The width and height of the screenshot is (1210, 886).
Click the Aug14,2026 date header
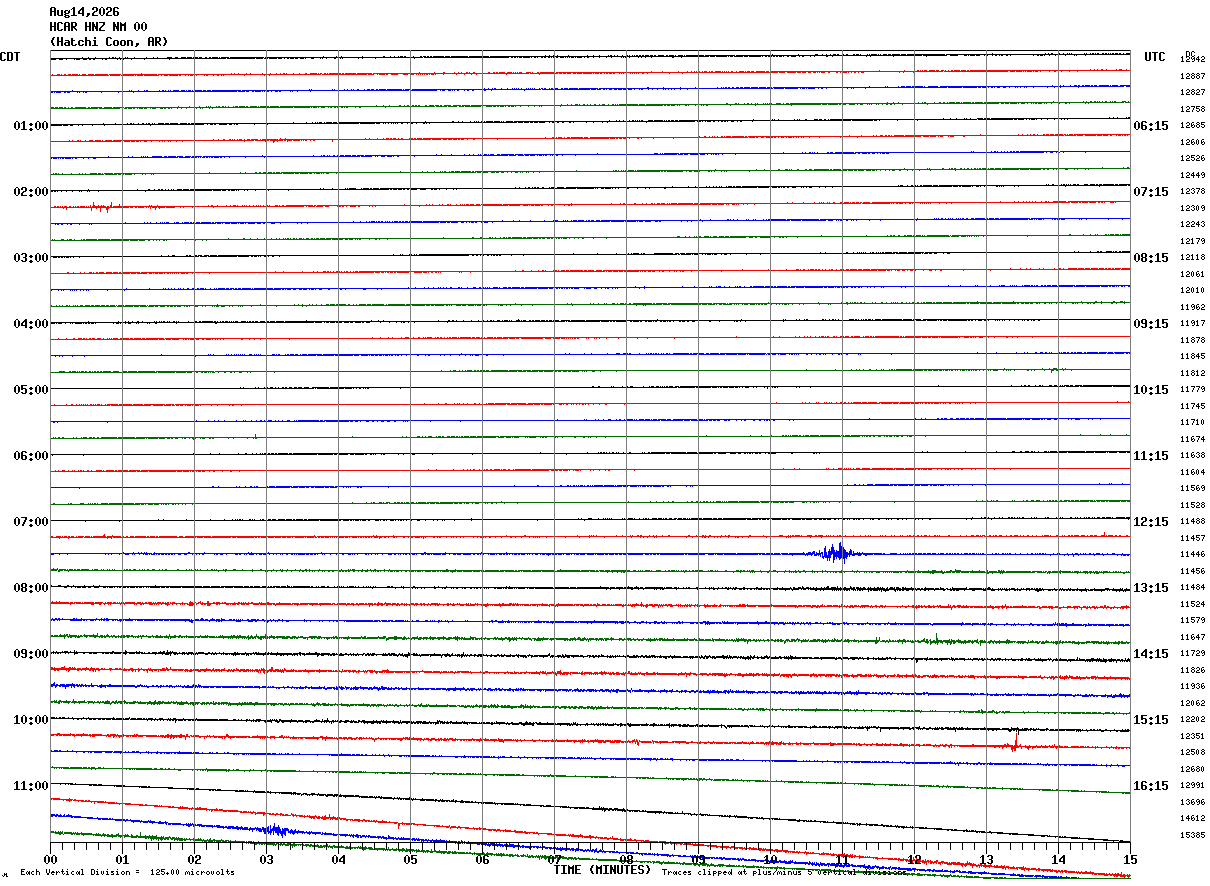(x=84, y=12)
